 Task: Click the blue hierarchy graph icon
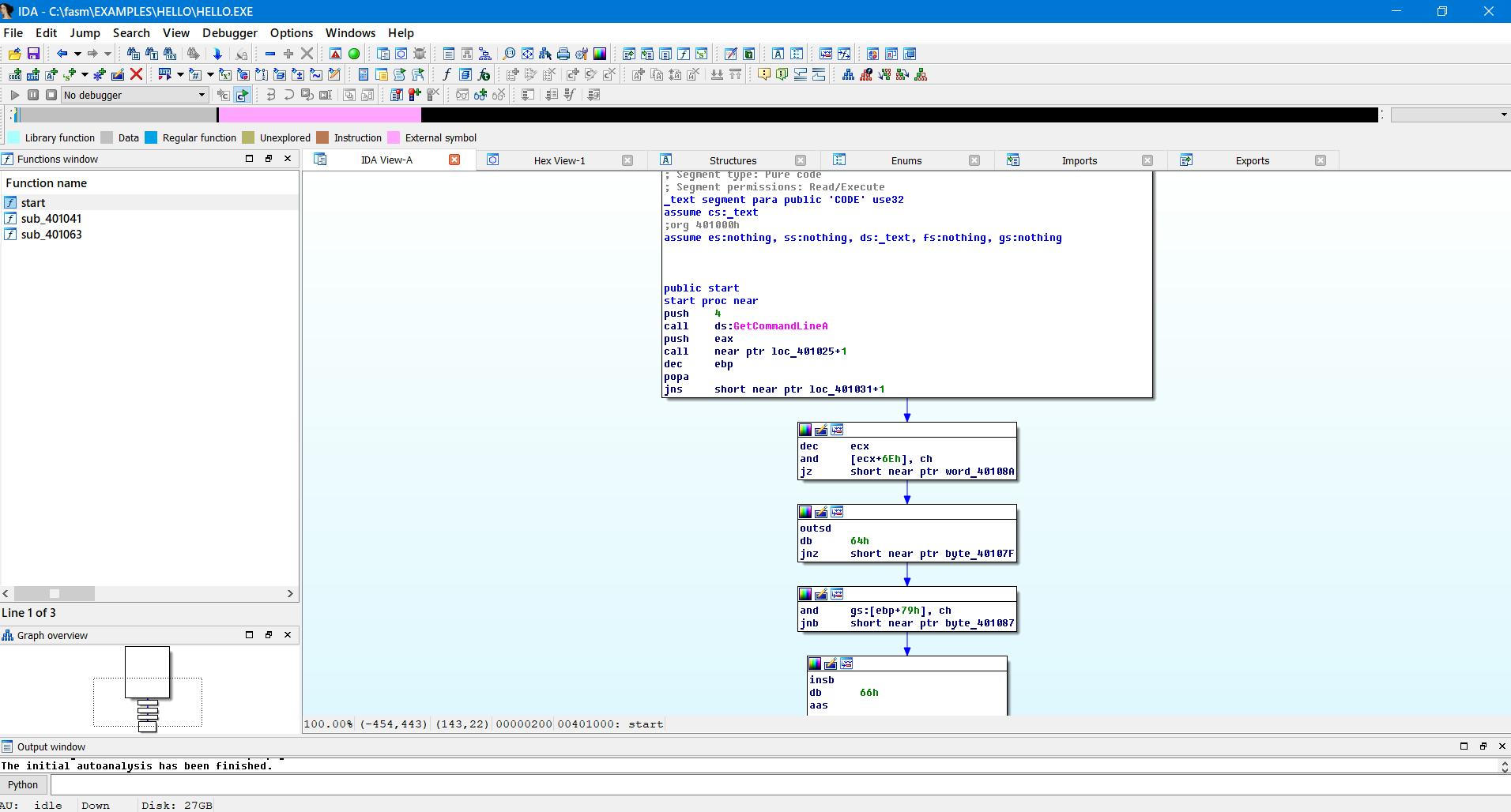[x=848, y=74]
